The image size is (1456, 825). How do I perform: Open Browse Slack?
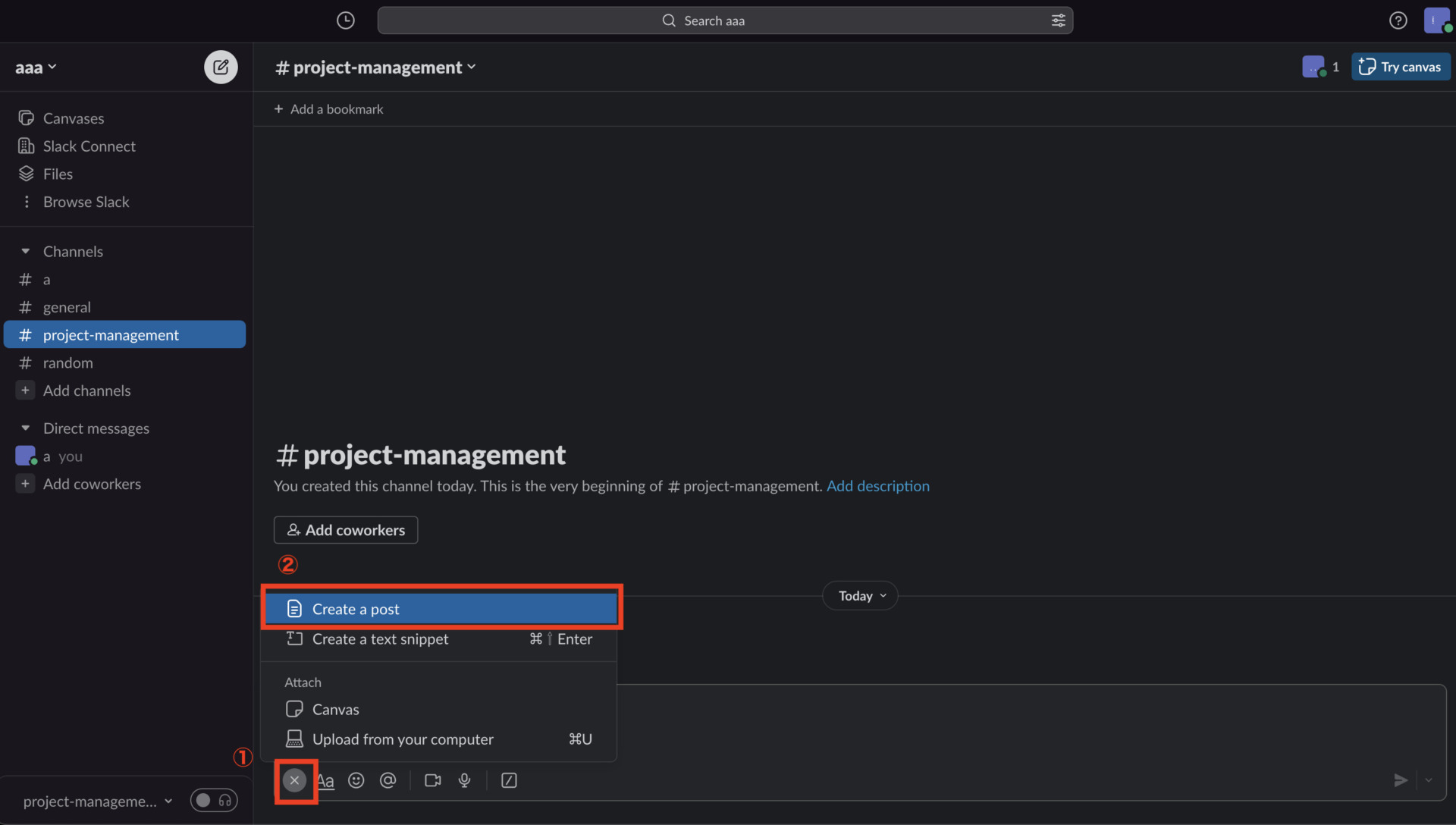point(86,202)
